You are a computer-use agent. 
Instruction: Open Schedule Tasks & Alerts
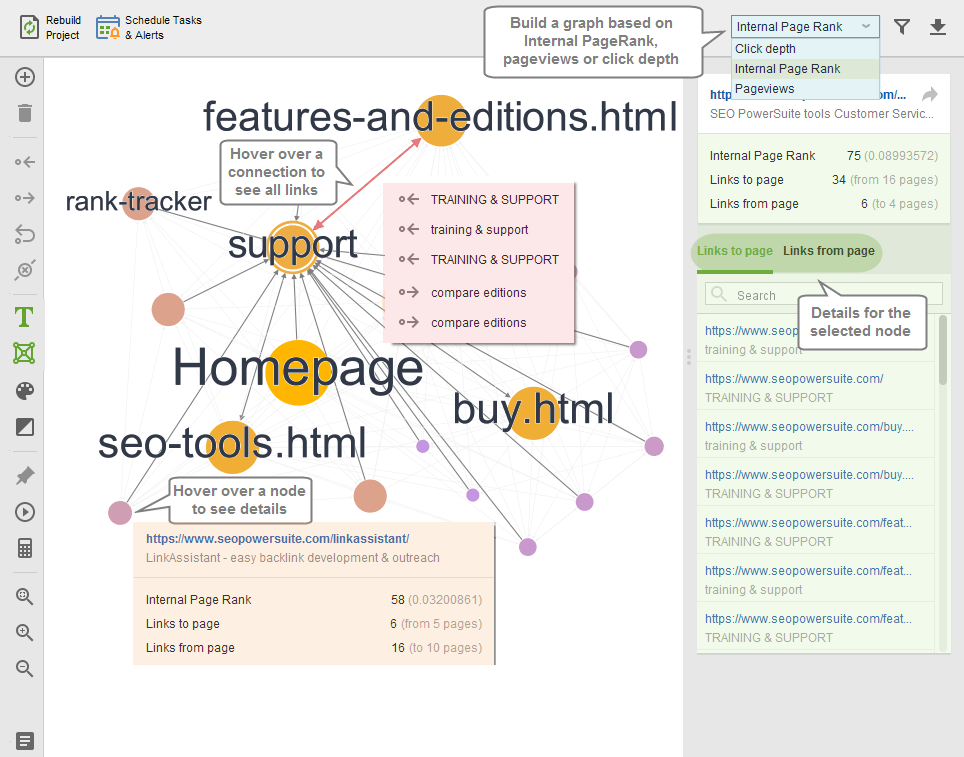[149, 27]
